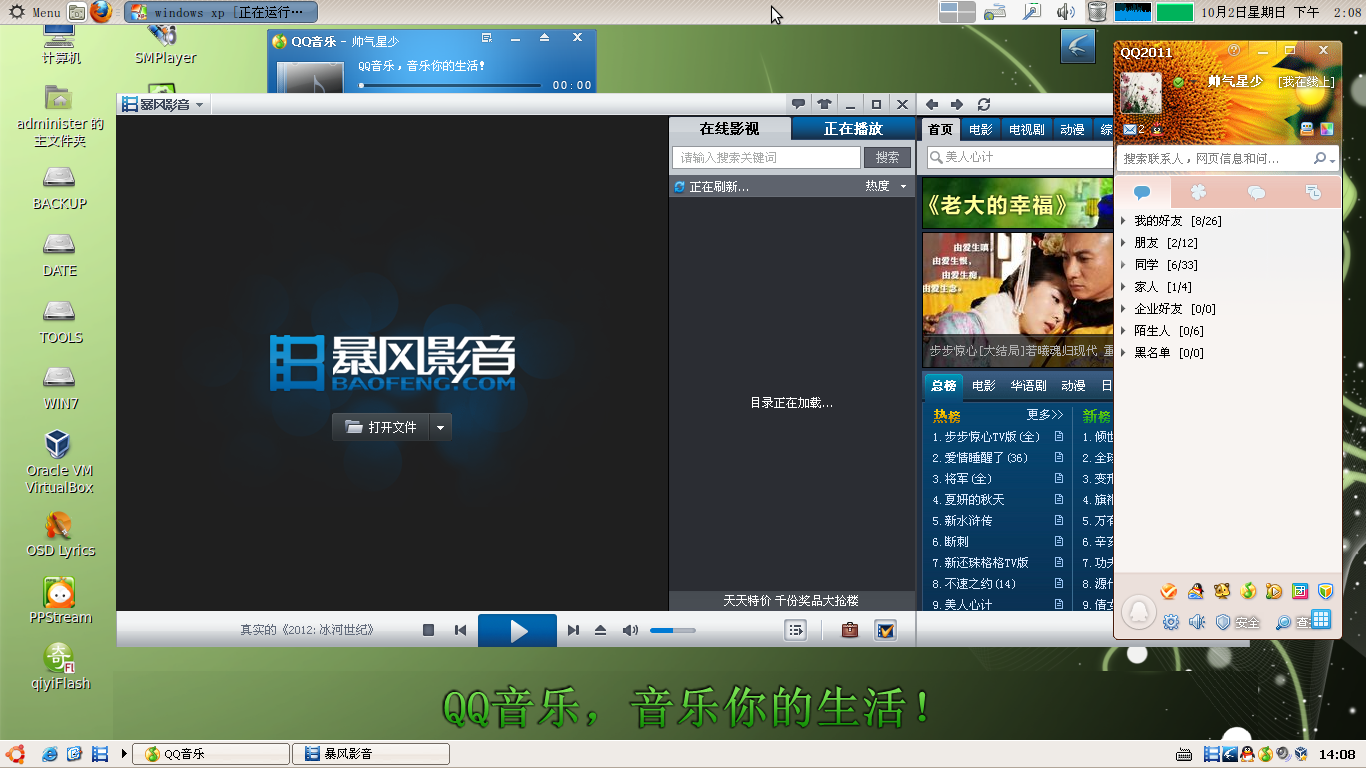The image size is (1366, 768).
Task: Toggle the Baofeng playlist panel button
Action: coord(795,630)
